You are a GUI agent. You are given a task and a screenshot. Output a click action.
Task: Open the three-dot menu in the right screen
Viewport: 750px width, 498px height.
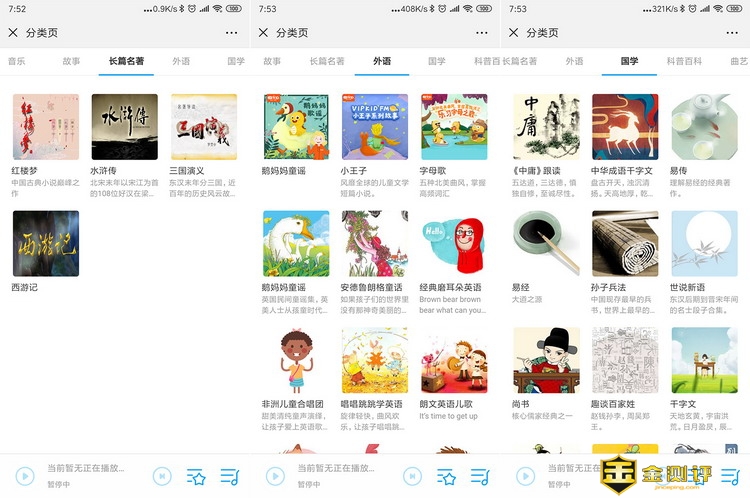(x=732, y=33)
